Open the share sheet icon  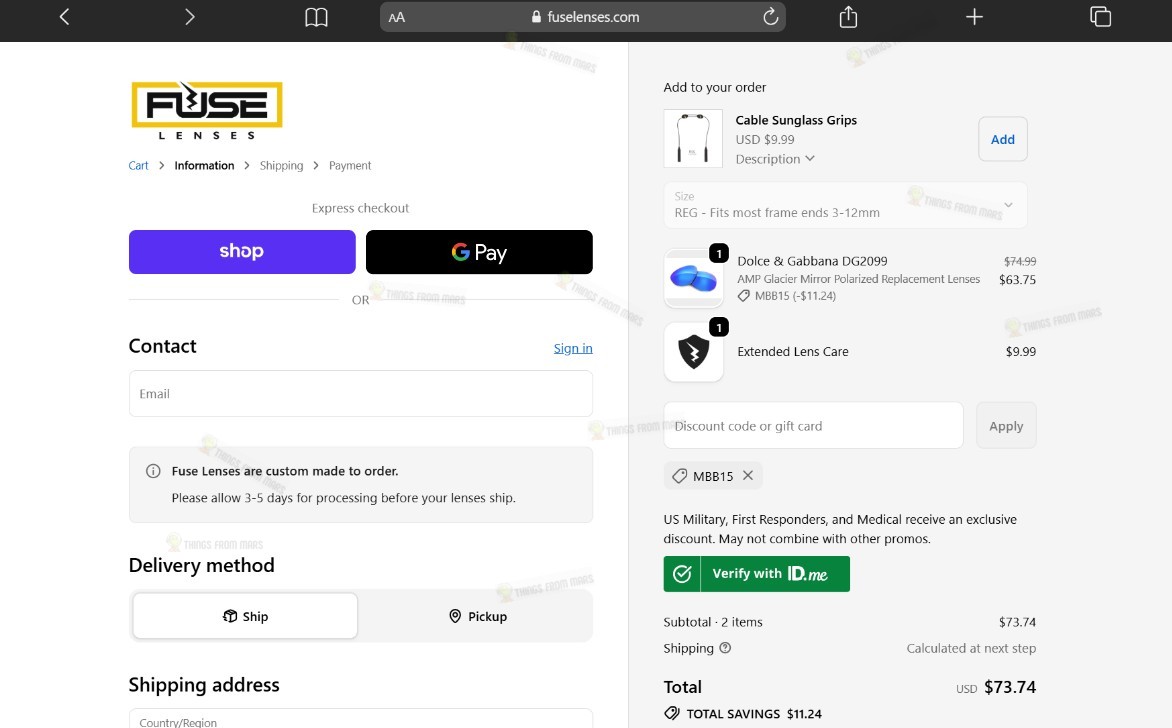(848, 16)
